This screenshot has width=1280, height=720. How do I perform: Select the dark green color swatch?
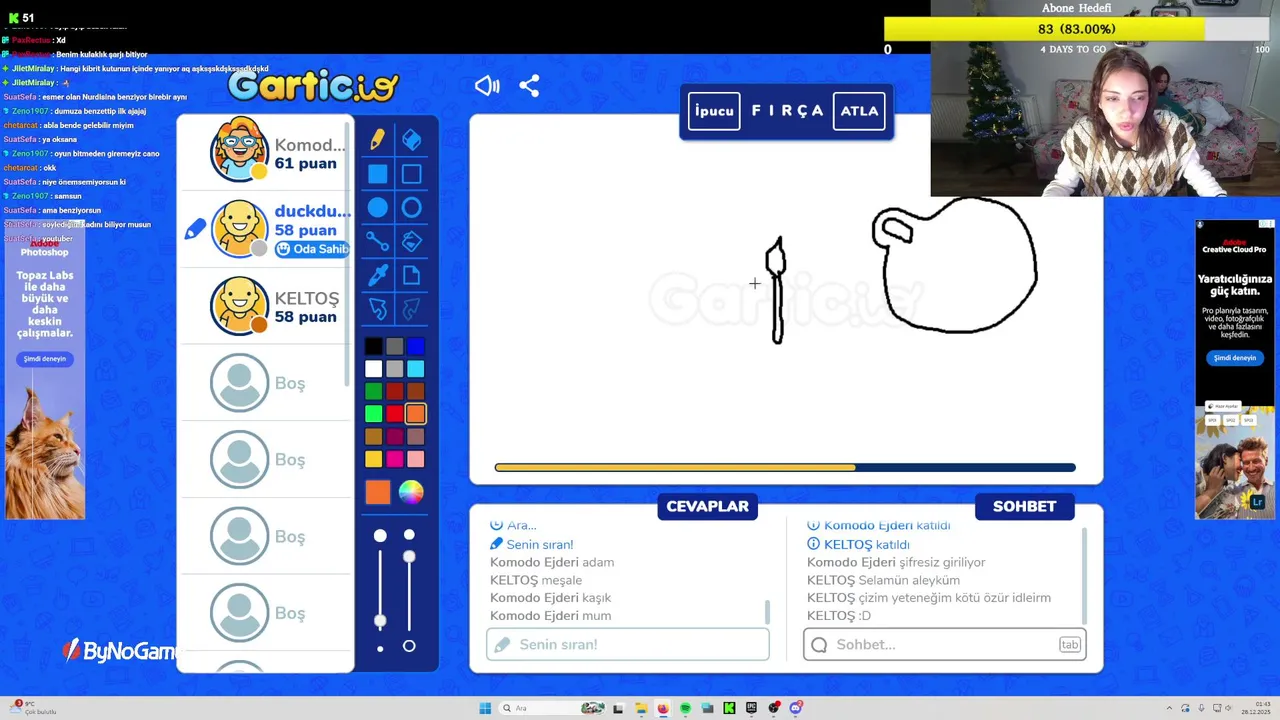(373, 391)
